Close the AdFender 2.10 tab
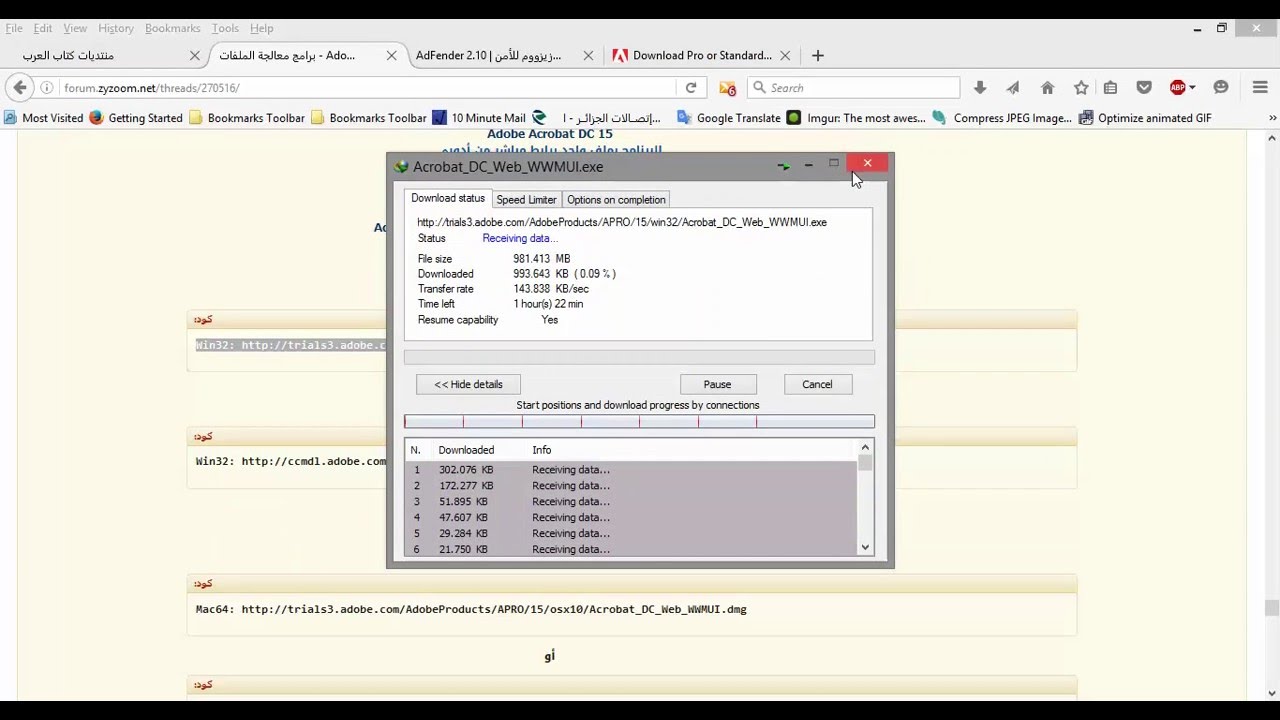 (x=588, y=56)
